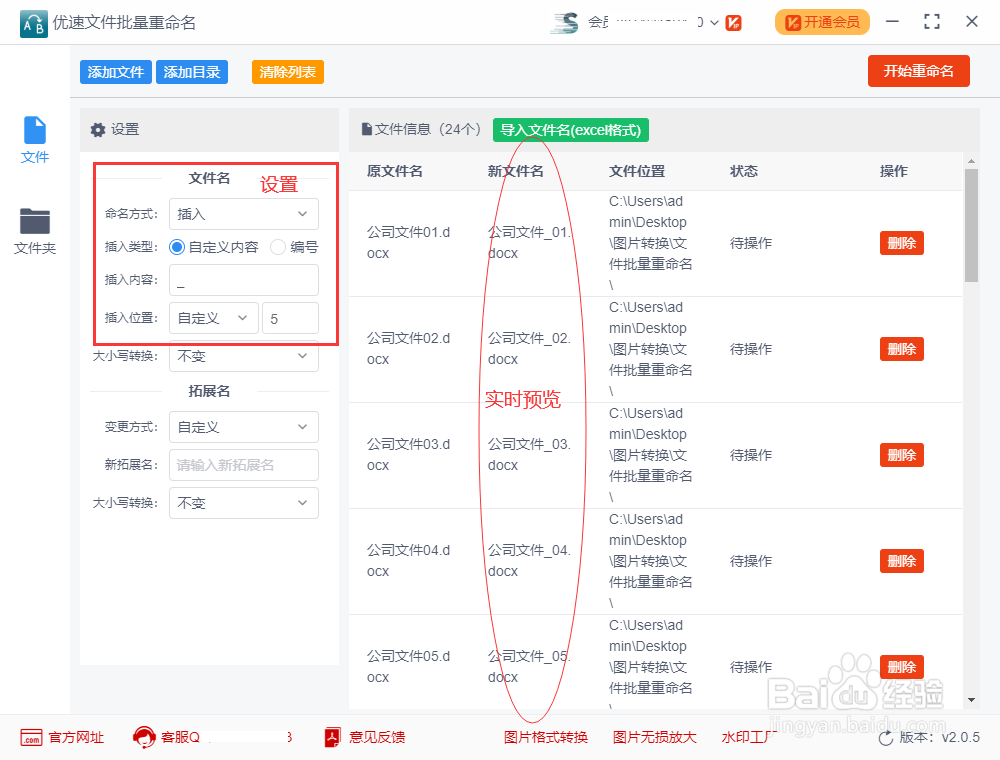Viewport: 1000px width, 760px height.
Task: Open 图片格式转换 link
Action: 546,738
